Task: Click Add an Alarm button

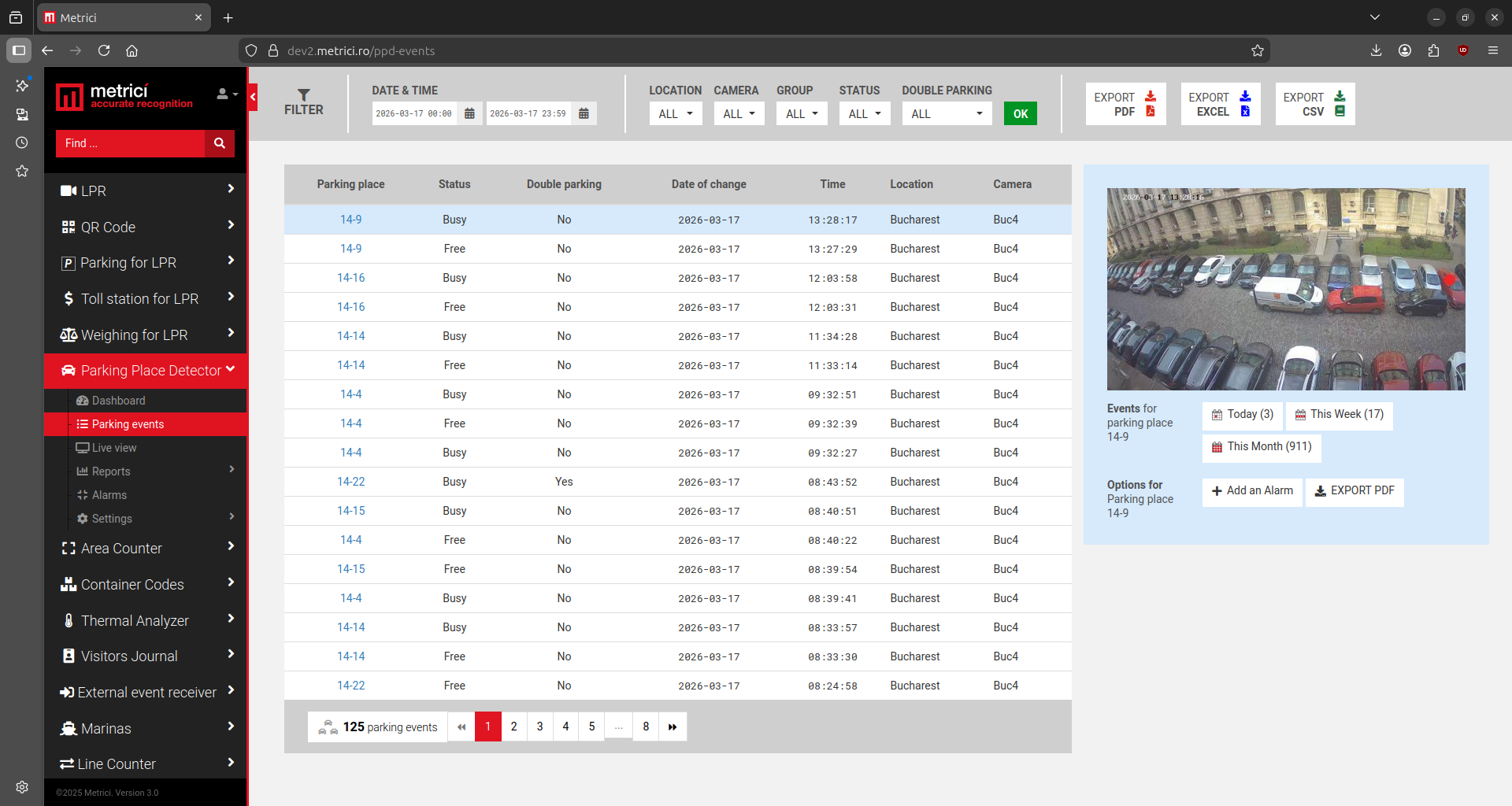Action: pyautogui.click(x=1252, y=491)
